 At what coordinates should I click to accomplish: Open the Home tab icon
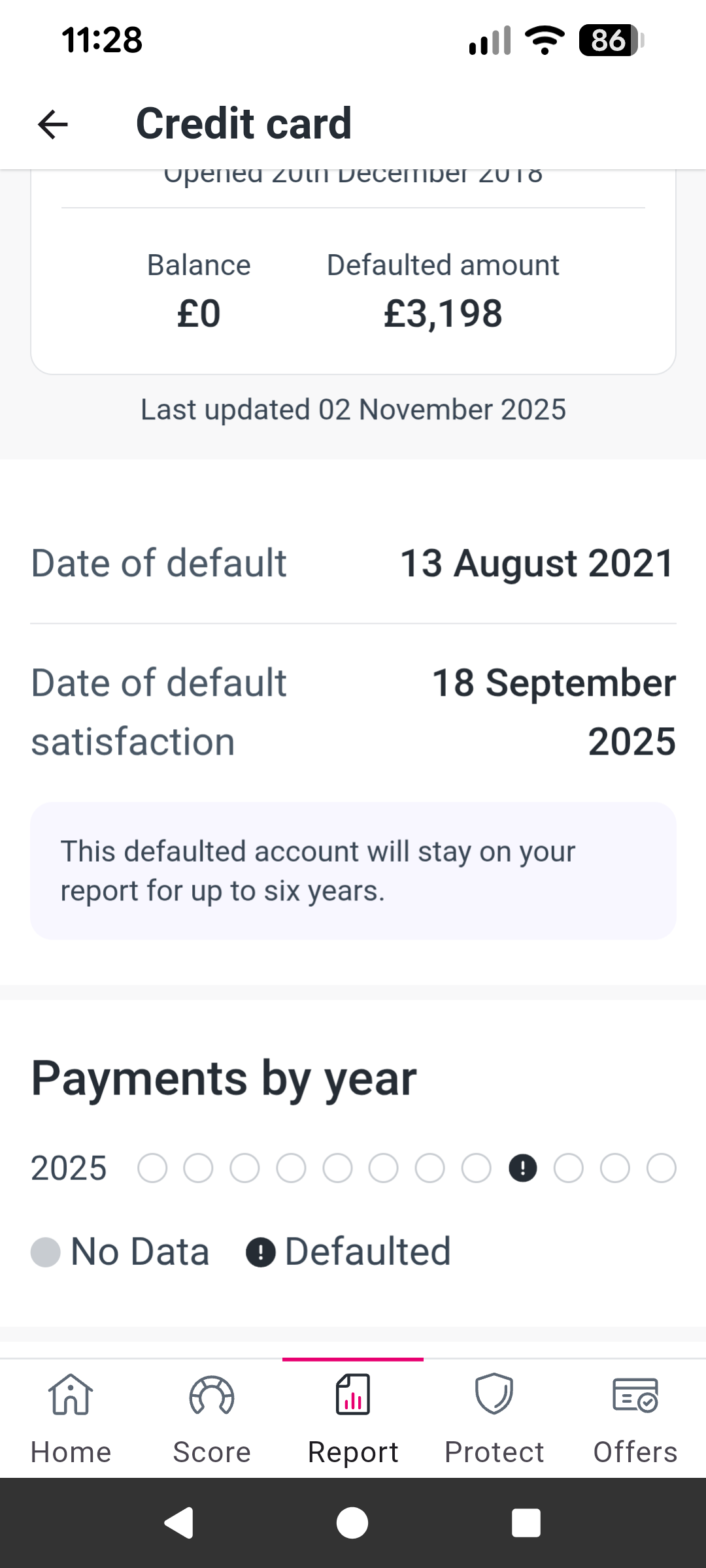71,1394
